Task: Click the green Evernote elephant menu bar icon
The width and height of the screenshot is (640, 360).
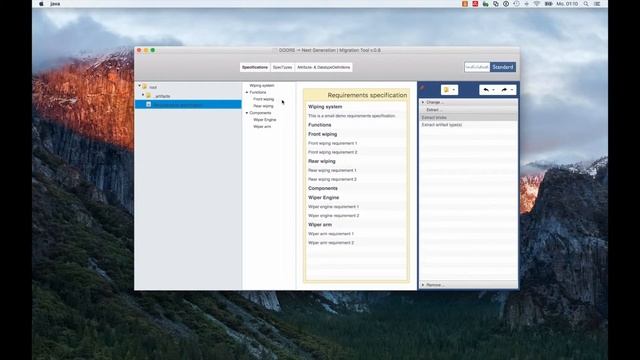Action: pos(485,4)
